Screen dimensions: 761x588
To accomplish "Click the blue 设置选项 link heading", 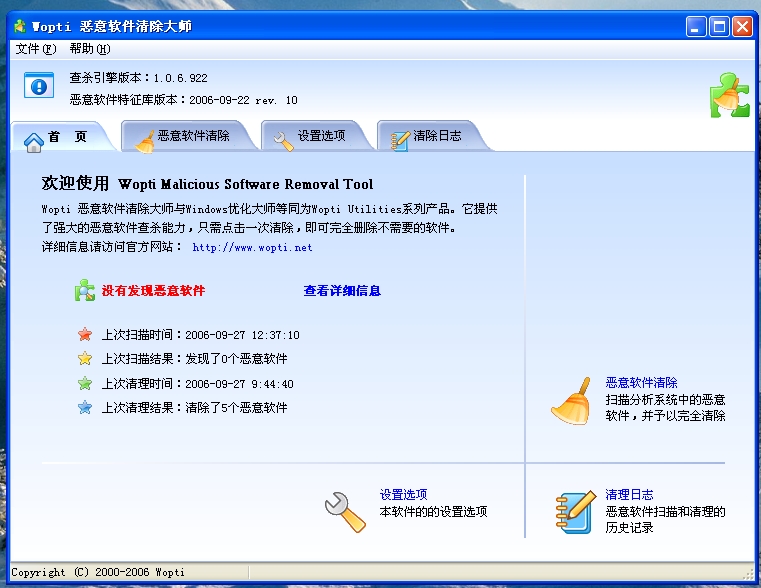I will 403,495.
